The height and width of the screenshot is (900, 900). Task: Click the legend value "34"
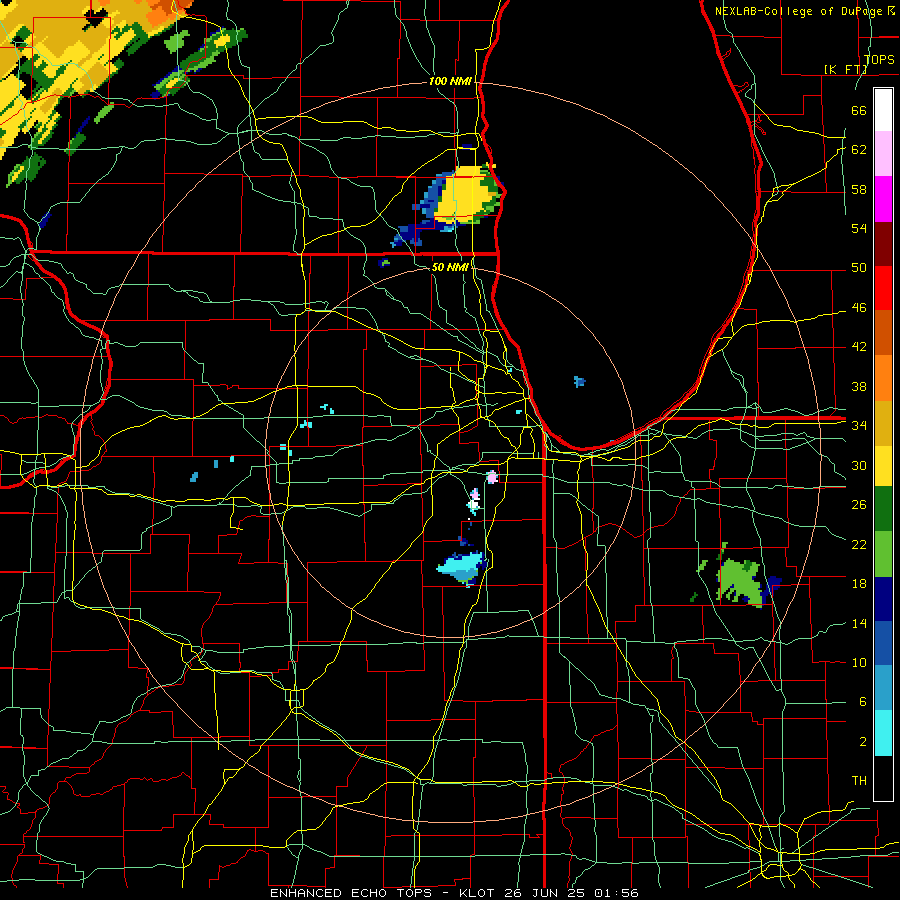click(x=859, y=425)
